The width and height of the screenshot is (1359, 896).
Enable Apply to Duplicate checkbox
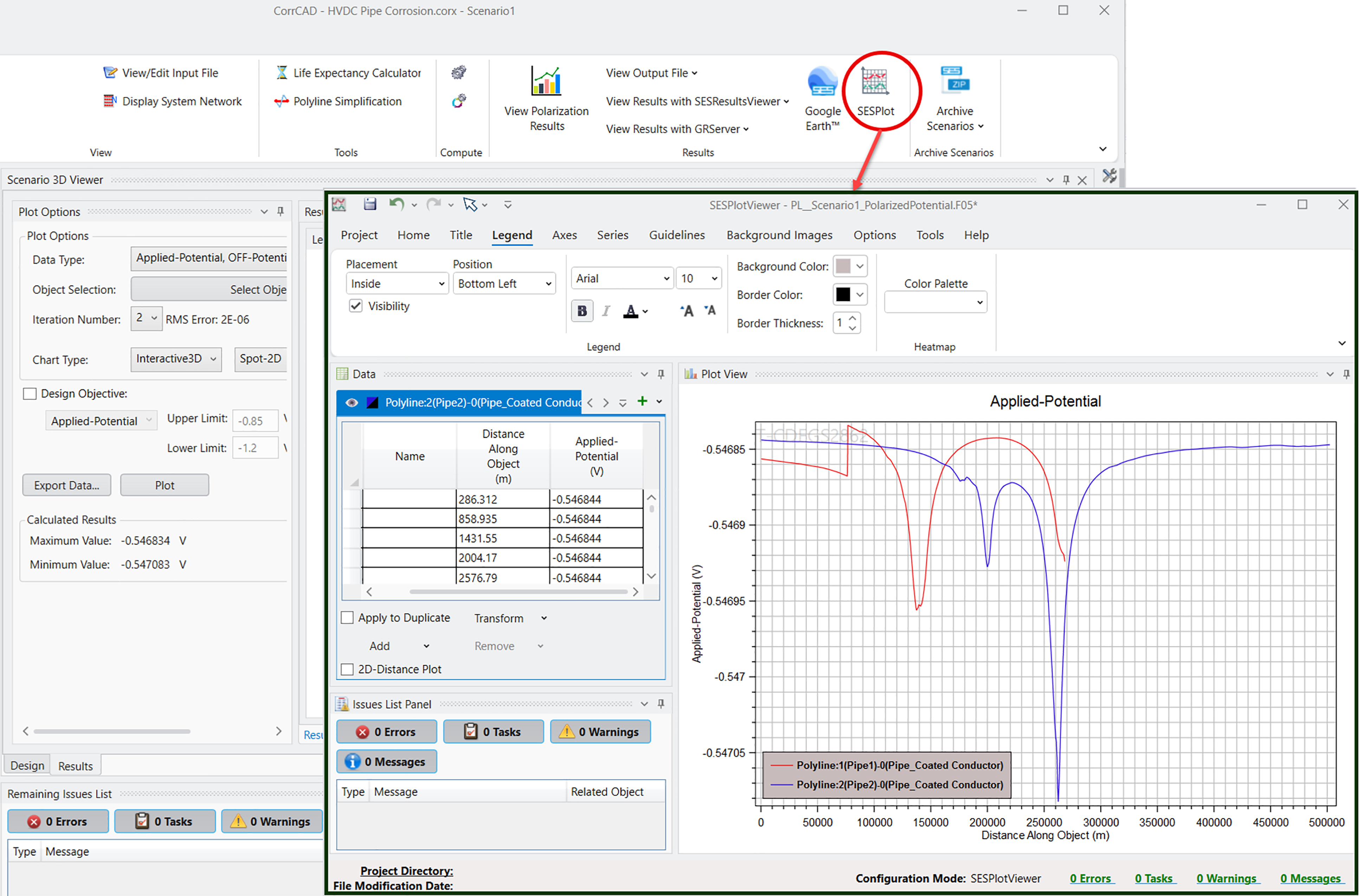(x=347, y=618)
